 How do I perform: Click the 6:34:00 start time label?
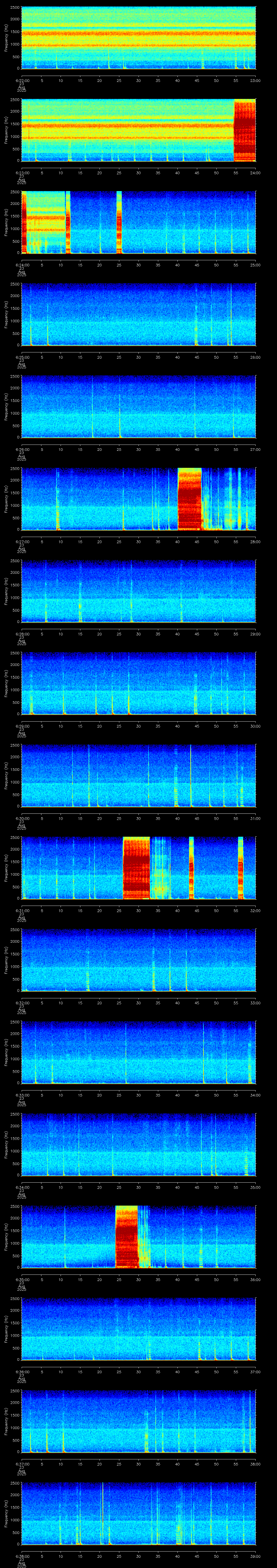point(22,1187)
